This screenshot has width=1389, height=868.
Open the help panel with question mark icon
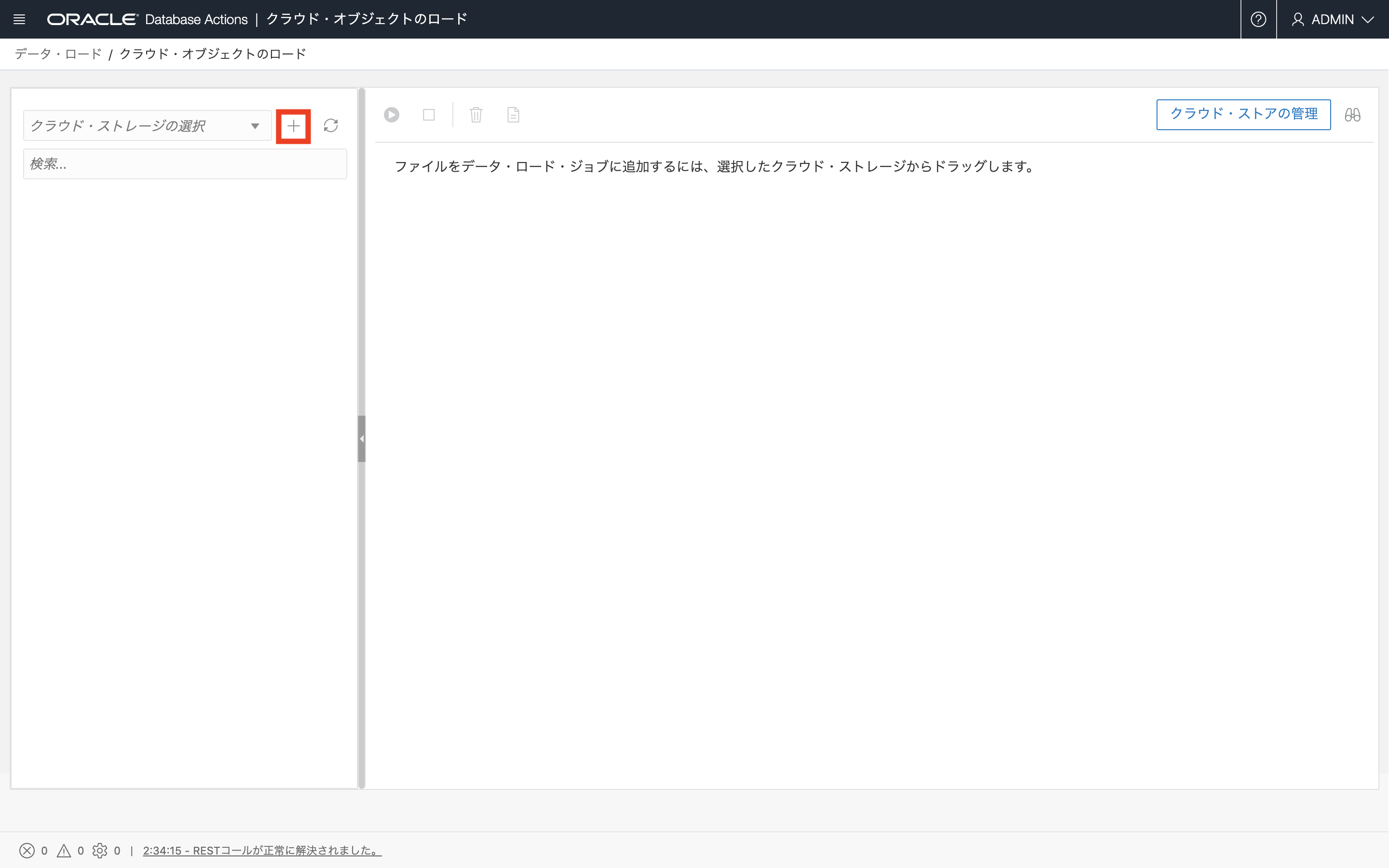click(x=1259, y=19)
